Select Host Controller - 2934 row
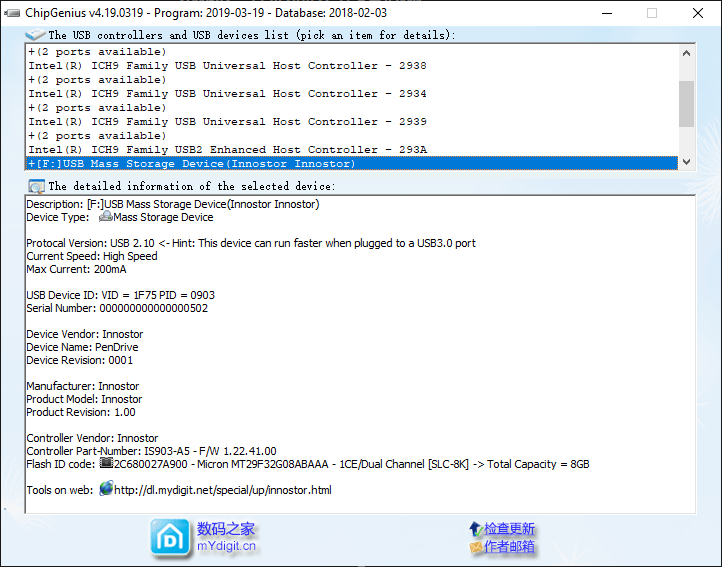 (351, 94)
